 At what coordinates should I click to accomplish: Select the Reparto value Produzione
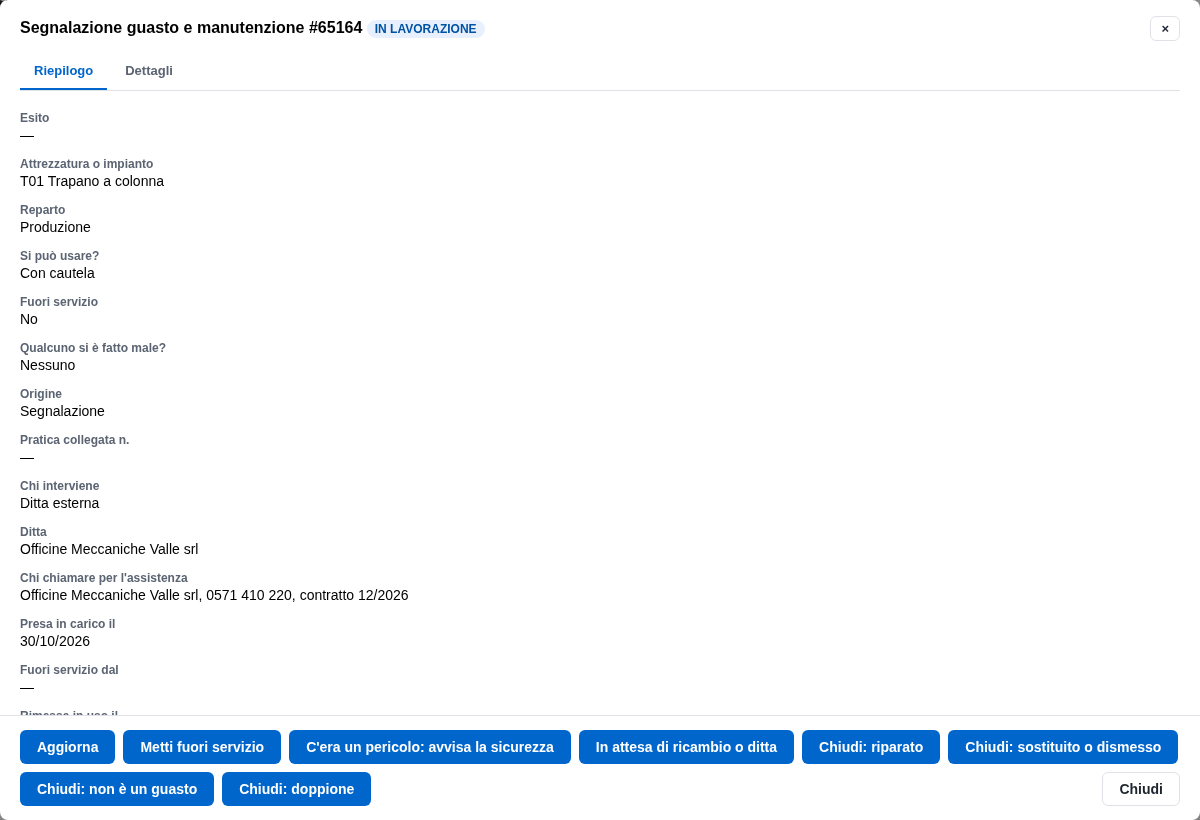point(55,227)
